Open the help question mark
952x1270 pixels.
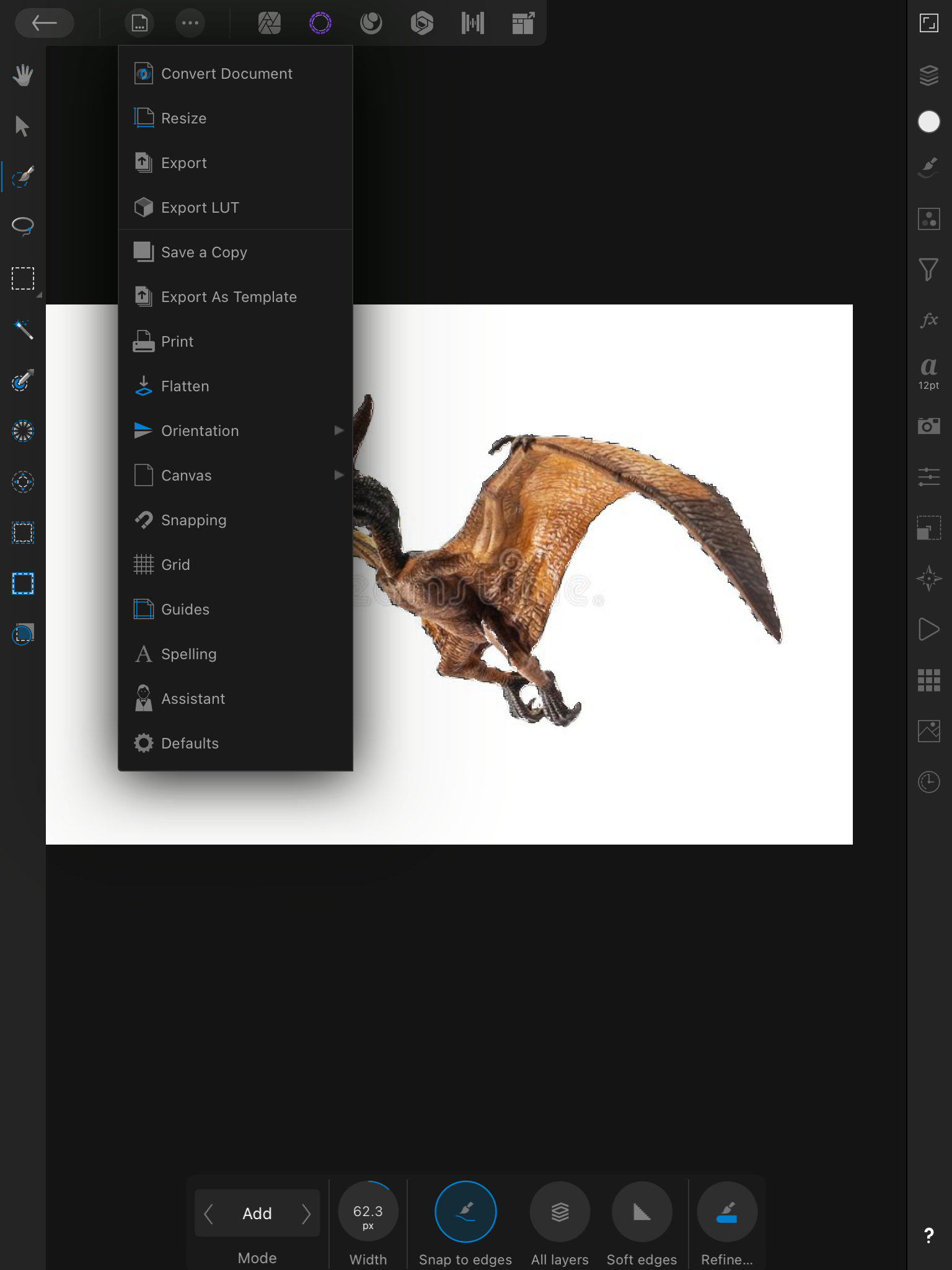tap(929, 1235)
